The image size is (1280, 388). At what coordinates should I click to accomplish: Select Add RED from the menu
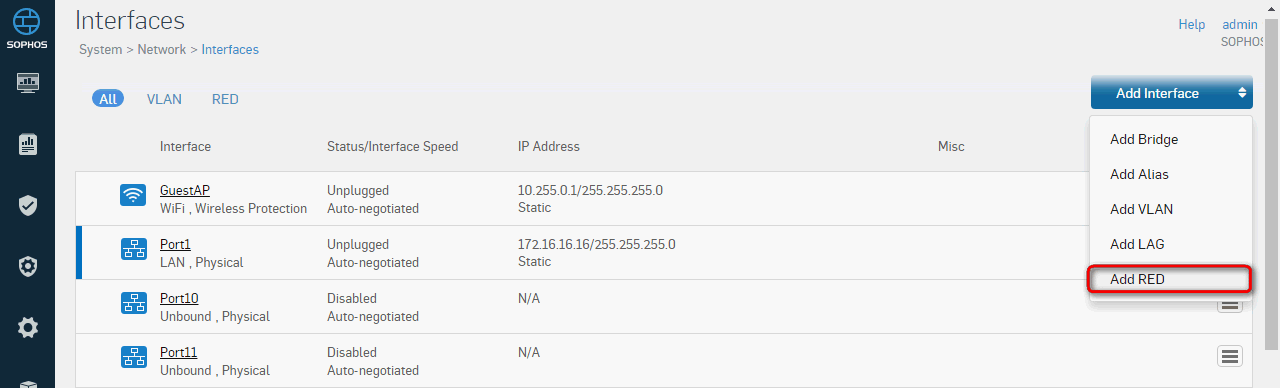click(1170, 280)
